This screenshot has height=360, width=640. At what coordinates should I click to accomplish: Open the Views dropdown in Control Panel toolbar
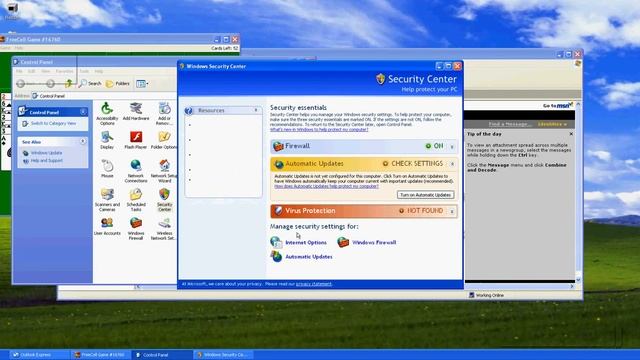click(142, 84)
